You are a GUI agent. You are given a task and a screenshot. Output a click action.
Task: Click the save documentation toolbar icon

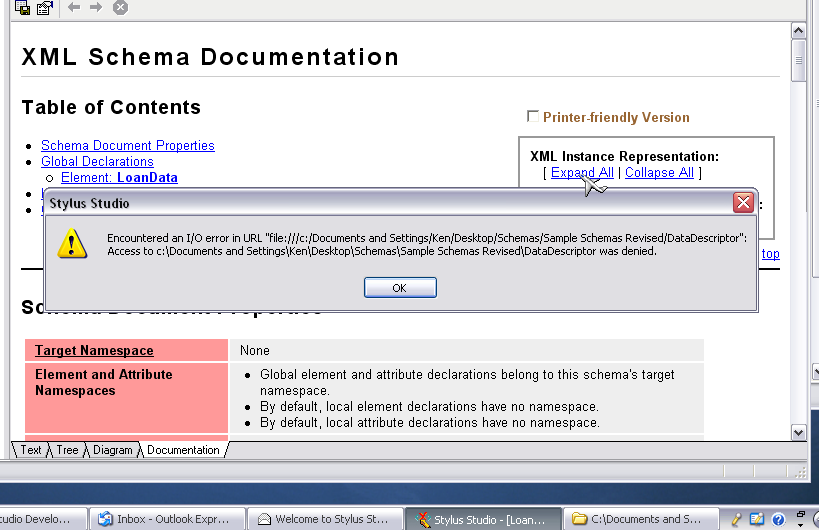point(22,8)
